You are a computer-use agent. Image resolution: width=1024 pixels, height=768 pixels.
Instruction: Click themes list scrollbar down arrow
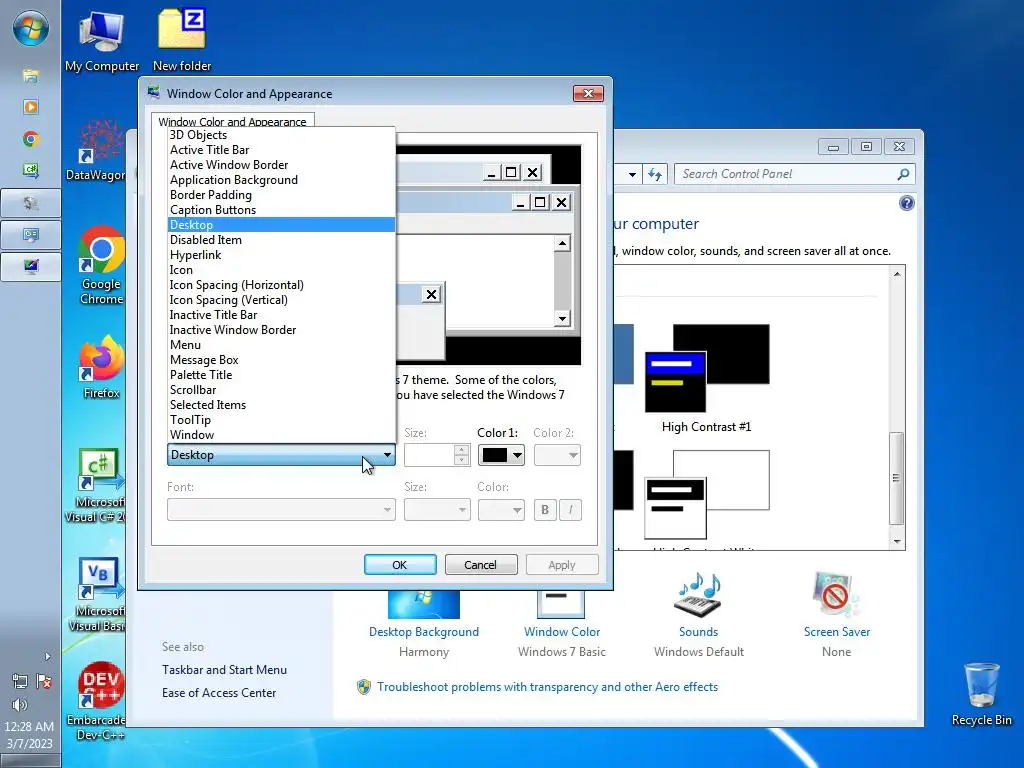coord(897,541)
